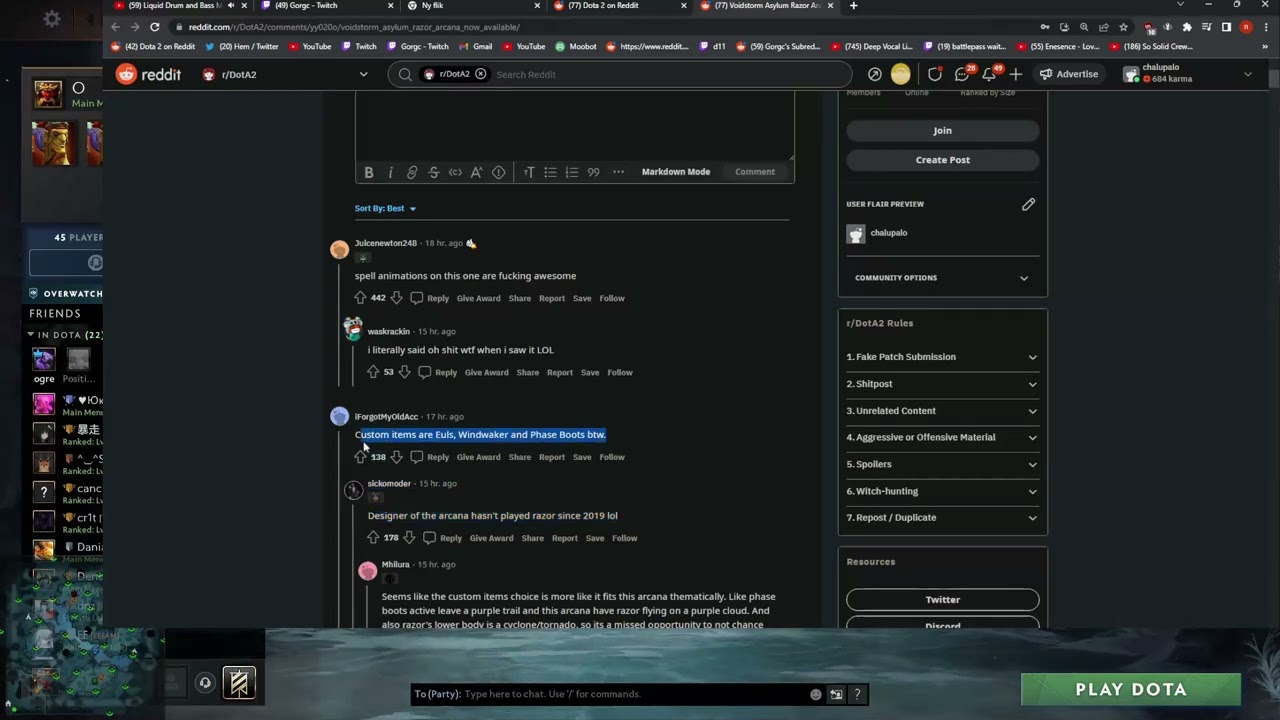Share IForgotMyOldAcc's comment
This screenshot has height=720, width=1280.
[x=520, y=457]
